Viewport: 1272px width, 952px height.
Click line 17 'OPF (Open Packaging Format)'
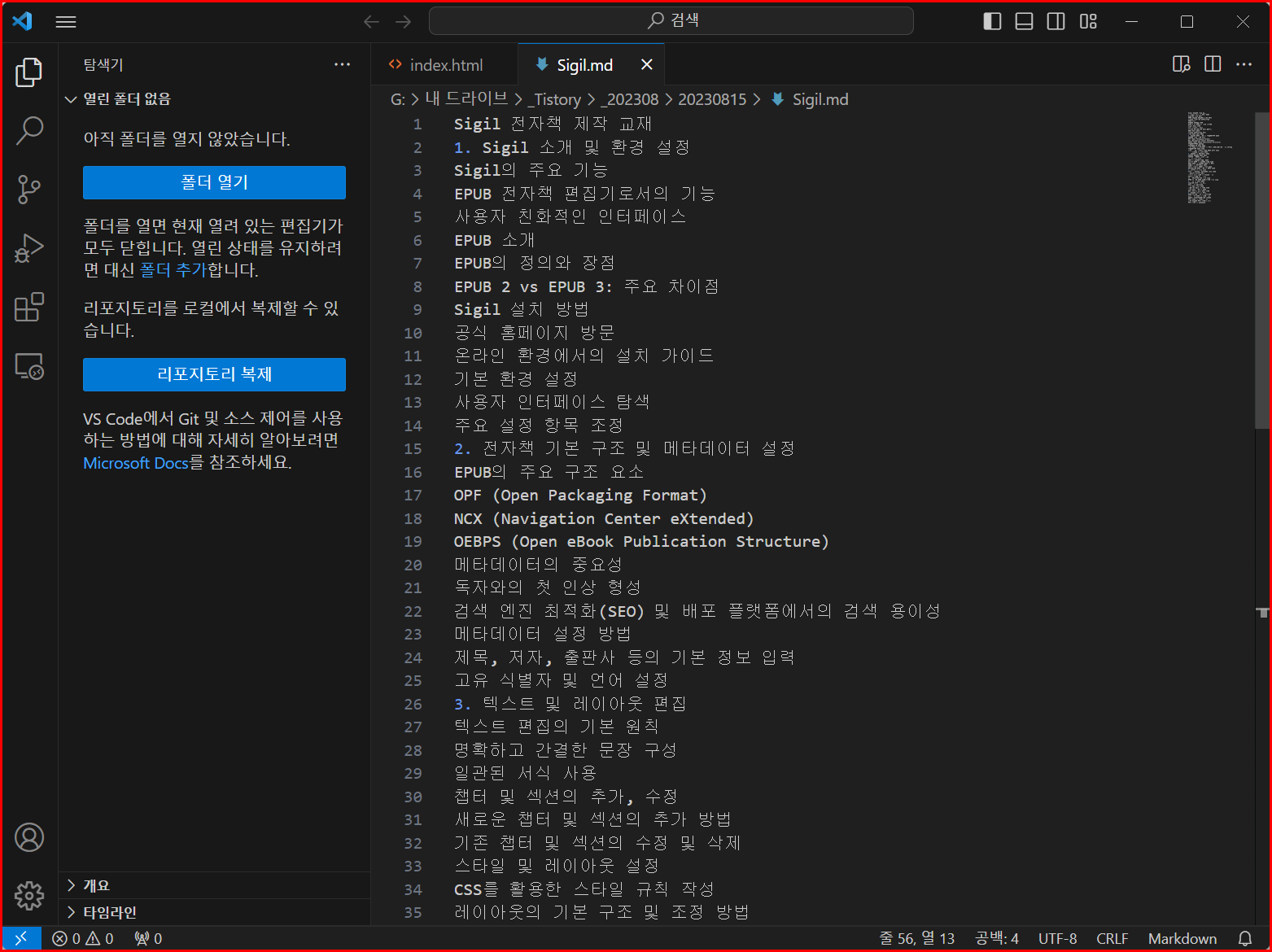pos(580,495)
